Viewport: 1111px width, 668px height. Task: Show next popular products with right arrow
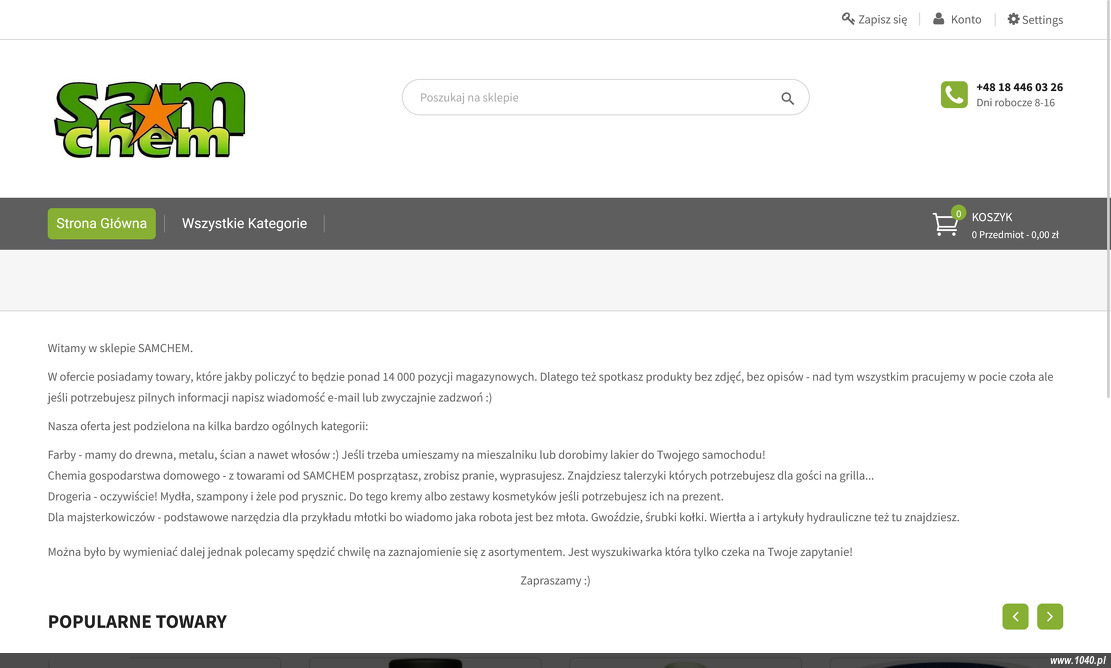1049,616
